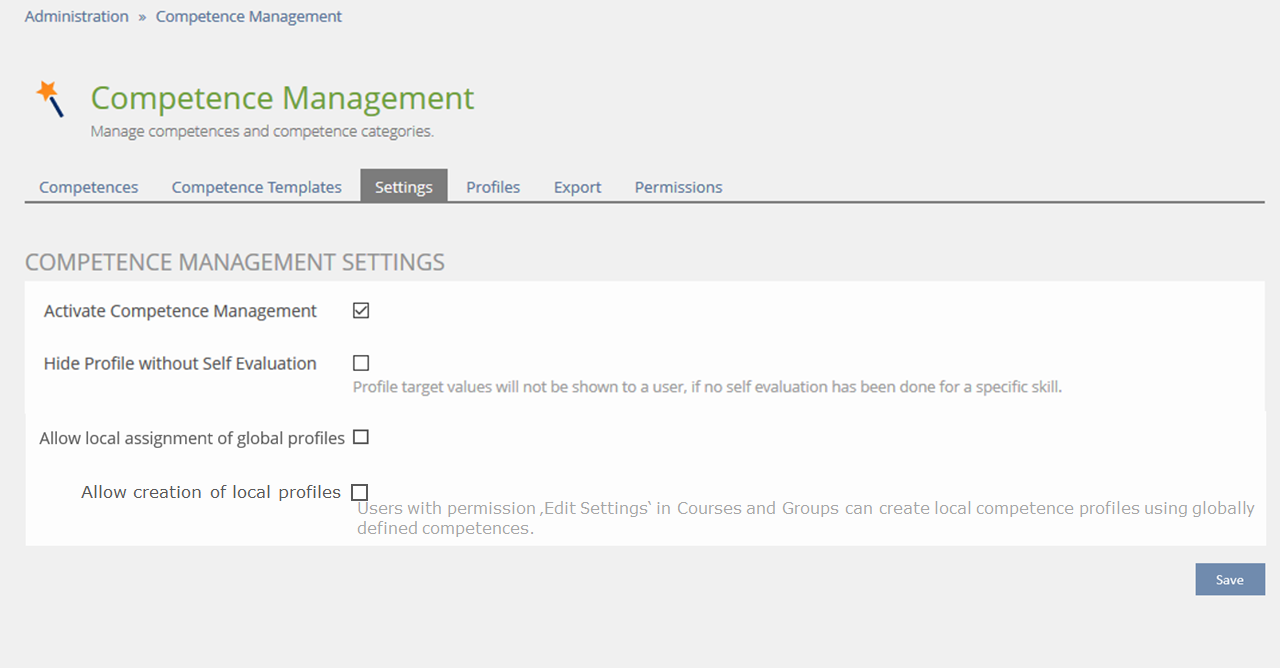Enable Hide Profile without Self Evaluation checkbox
This screenshot has width=1280, height=668.
point(361,363)
